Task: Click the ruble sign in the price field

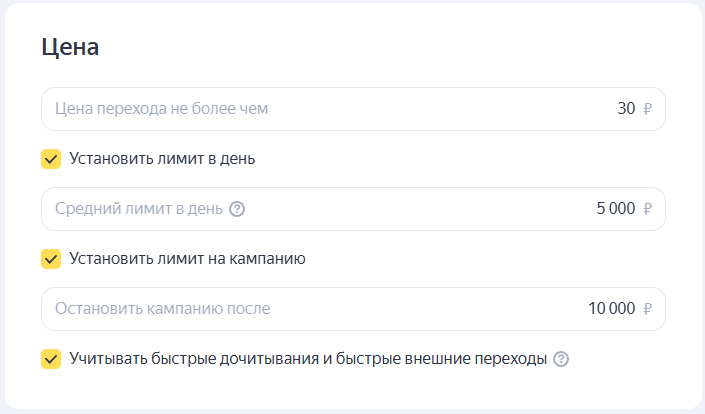Action: click(x=648, y=109)
